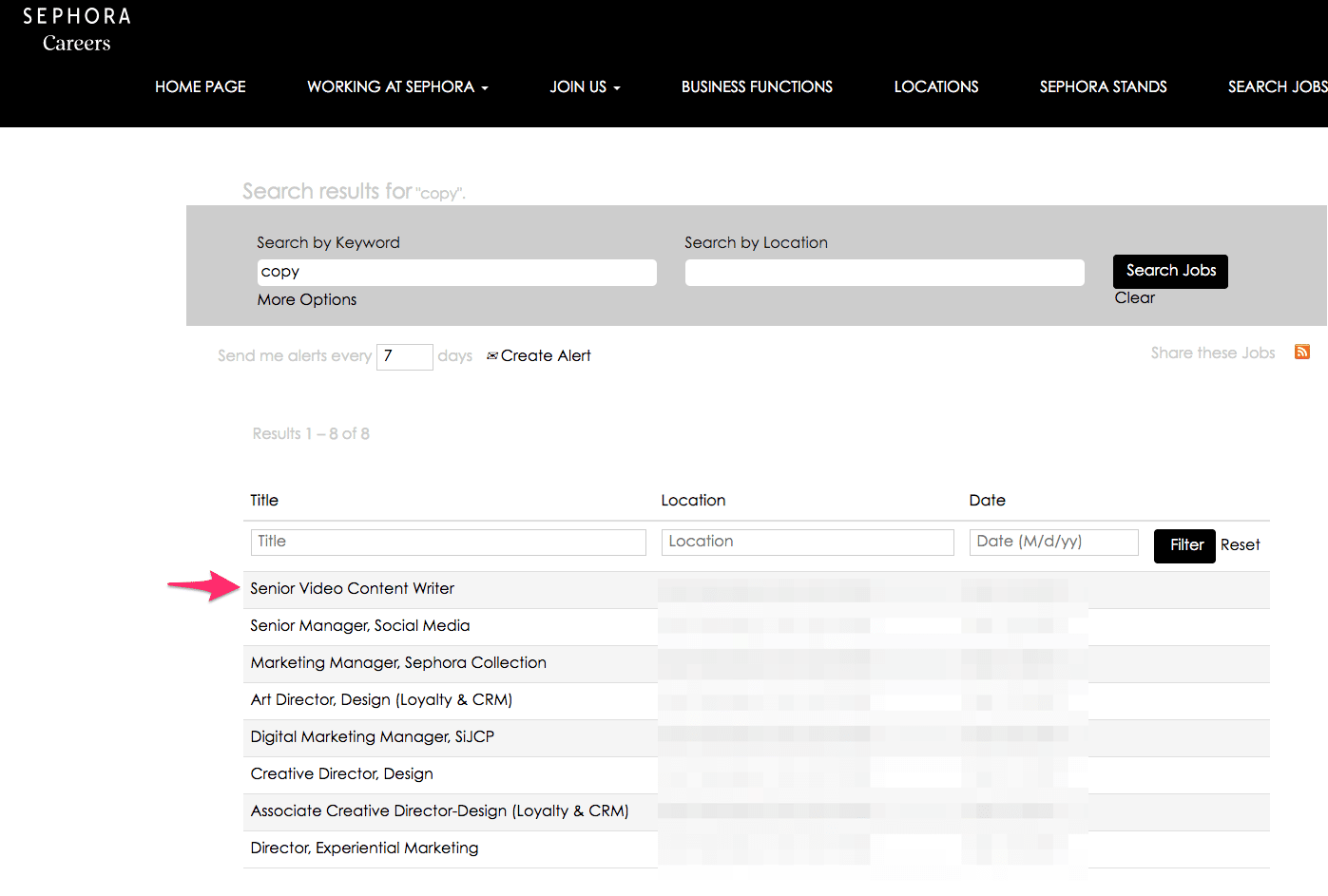The height and width of the screenshot is (896, 1328).
Task: Click the Create Alert envelope link
Action: (539, 356)
